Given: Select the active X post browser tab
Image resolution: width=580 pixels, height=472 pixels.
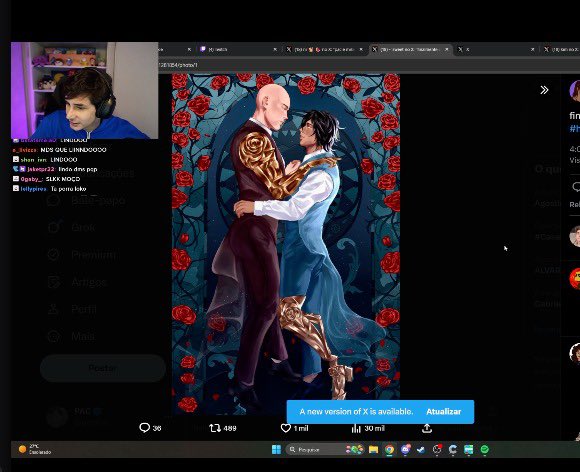Looking at the screenshot, I should 411,49.
